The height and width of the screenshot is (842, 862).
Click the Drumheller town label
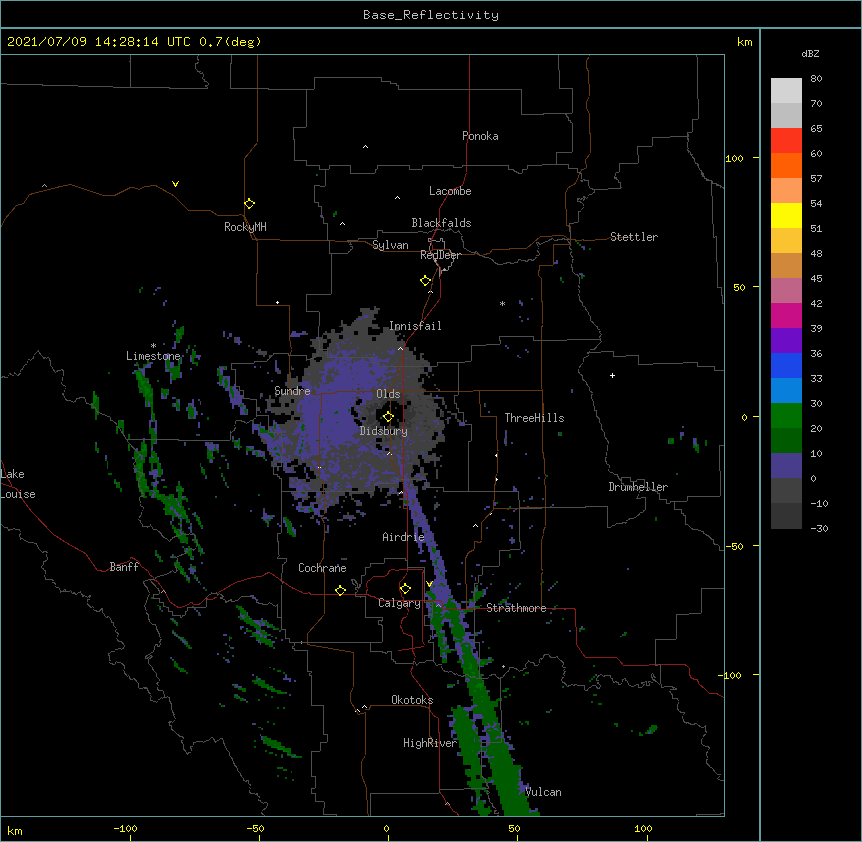[638, 487]
